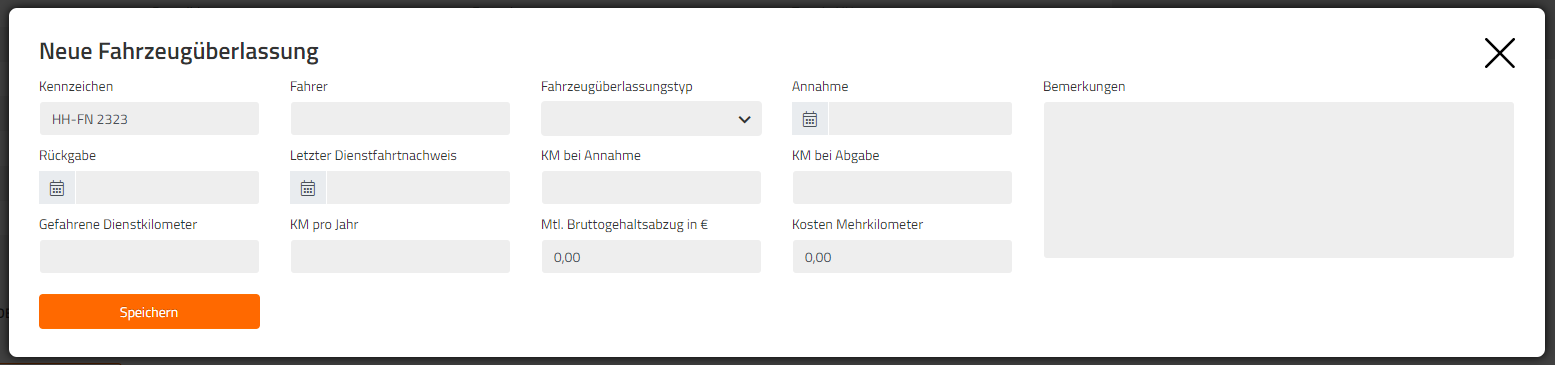Save with the Speichern button
The height and width of the screenshot is (365, 1555).
coord(149,312)
